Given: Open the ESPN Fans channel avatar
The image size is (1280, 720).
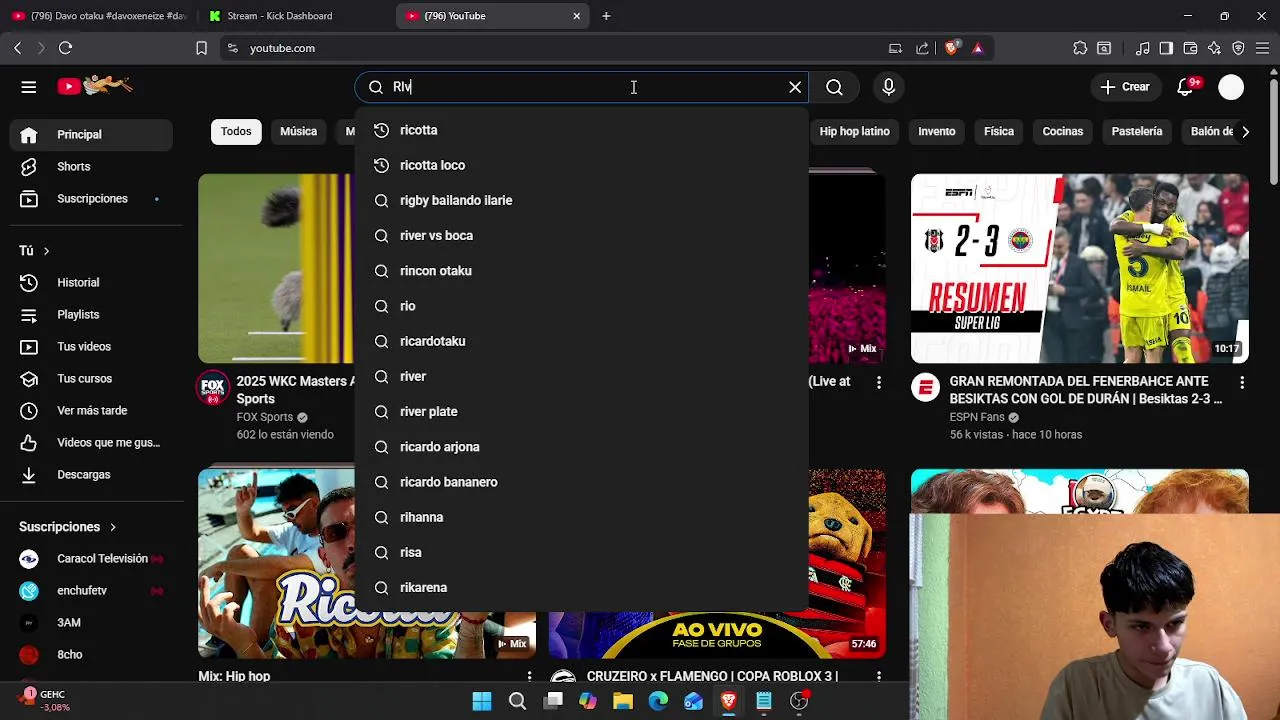Looking at the screenshot, I should [926, 388].
